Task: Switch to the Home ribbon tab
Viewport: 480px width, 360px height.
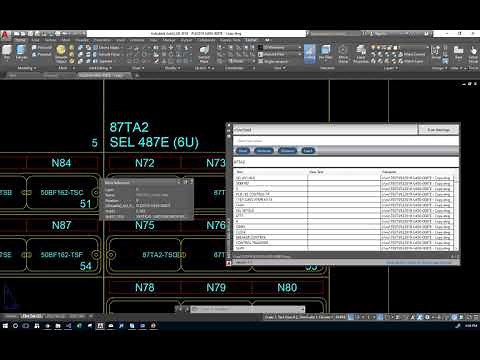Action: coord(19,40)
